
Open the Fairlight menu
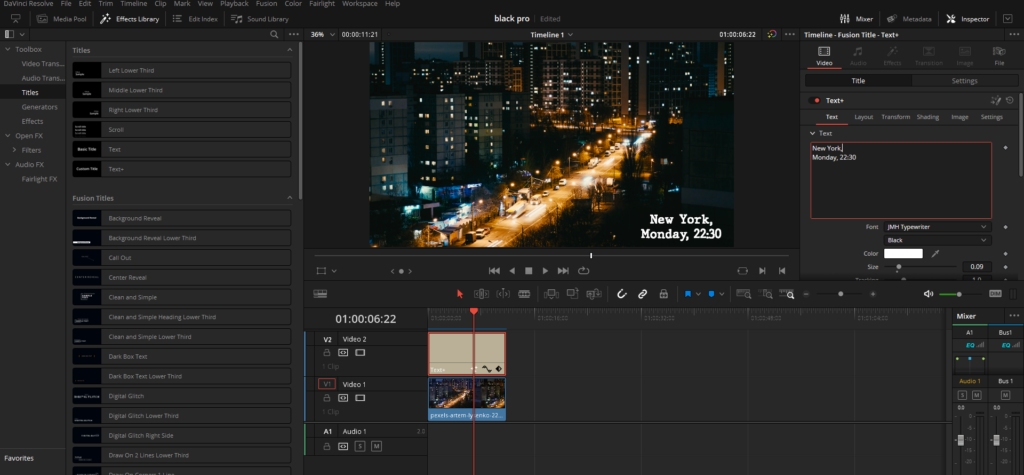[321, 4]
